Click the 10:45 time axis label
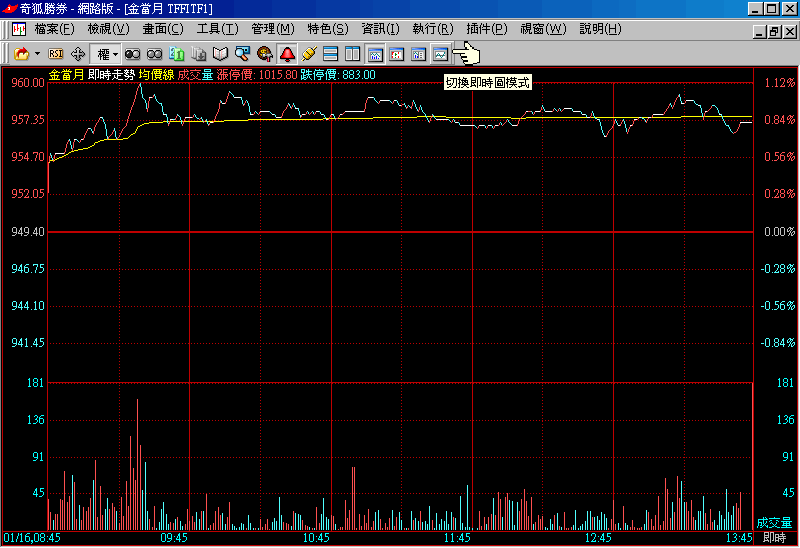Viewport: 800px width, 548px height. [x=316, y=538]
